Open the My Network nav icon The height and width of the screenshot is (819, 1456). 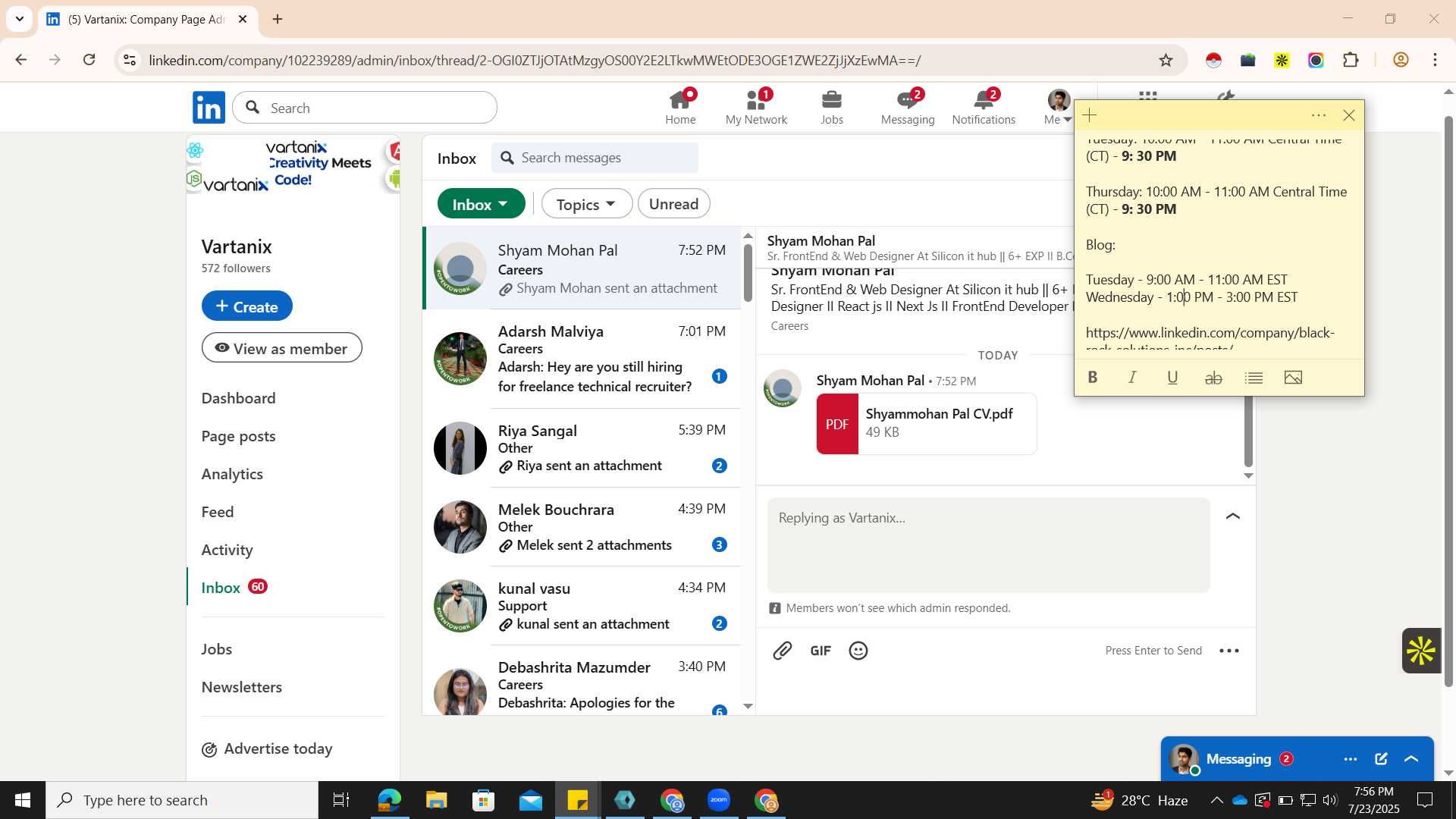click(756, 107)
